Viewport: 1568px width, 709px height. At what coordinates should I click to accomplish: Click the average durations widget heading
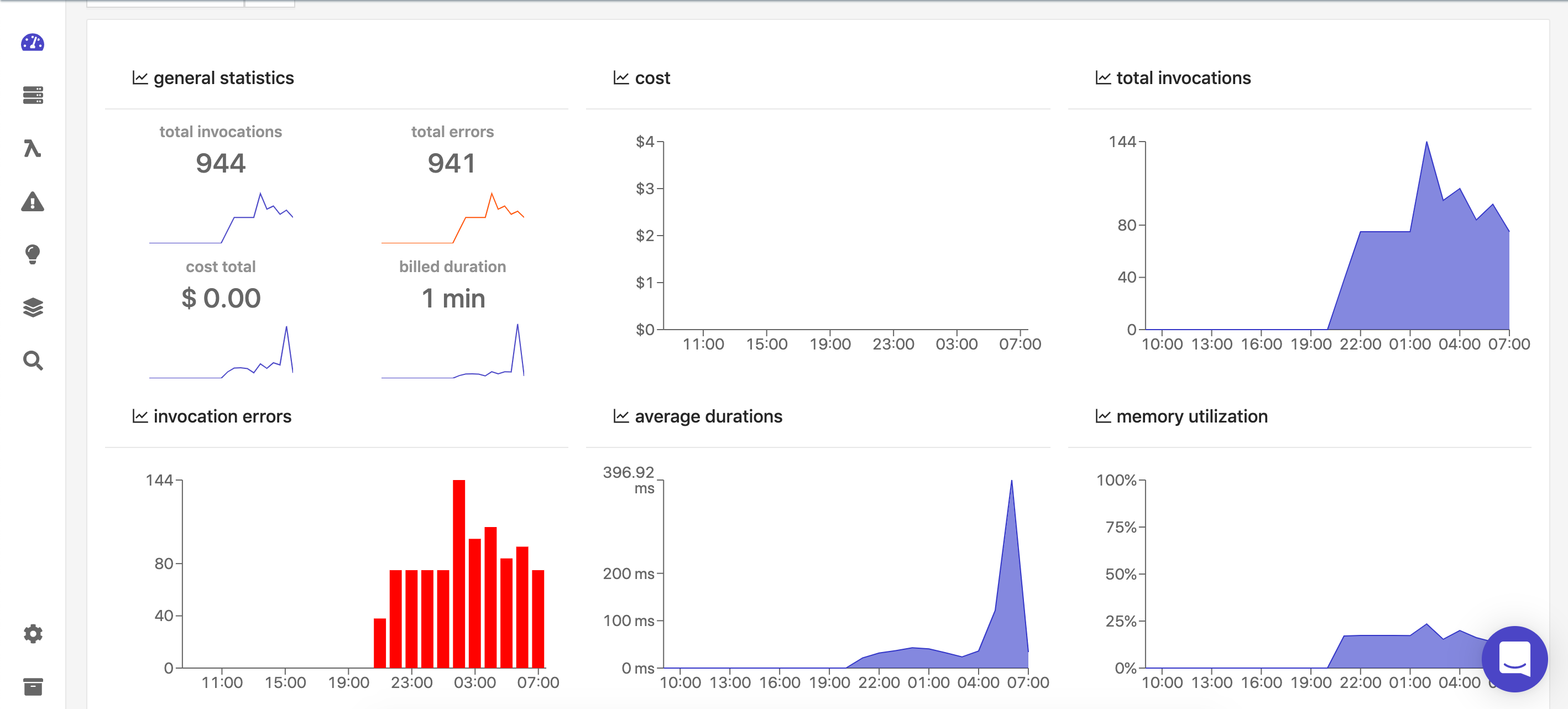click(x=708, y=416)
